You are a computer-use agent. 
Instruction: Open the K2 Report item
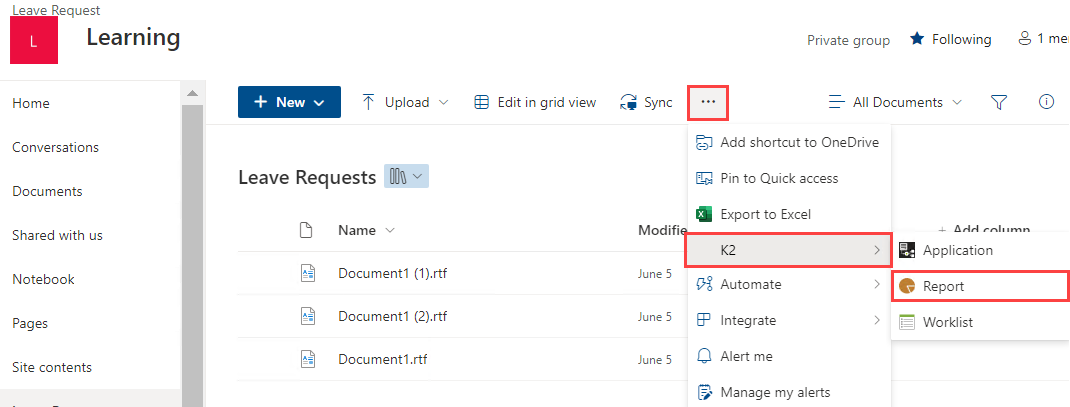pyautogui.click(x=943, y=286)
